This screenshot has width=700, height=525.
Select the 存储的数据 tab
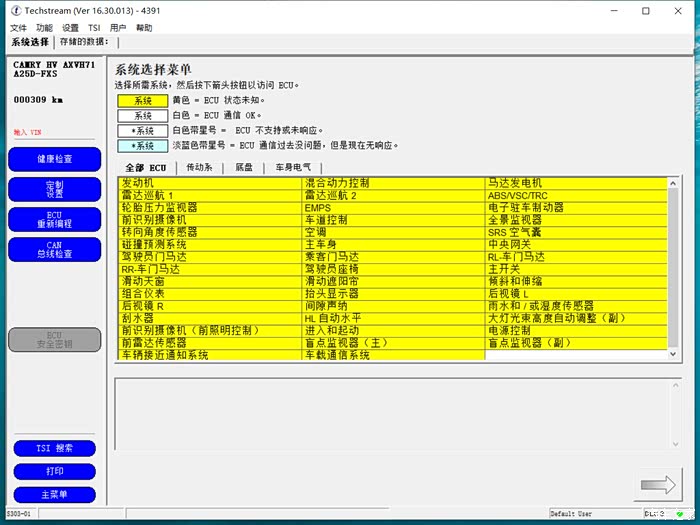point(86,42)
